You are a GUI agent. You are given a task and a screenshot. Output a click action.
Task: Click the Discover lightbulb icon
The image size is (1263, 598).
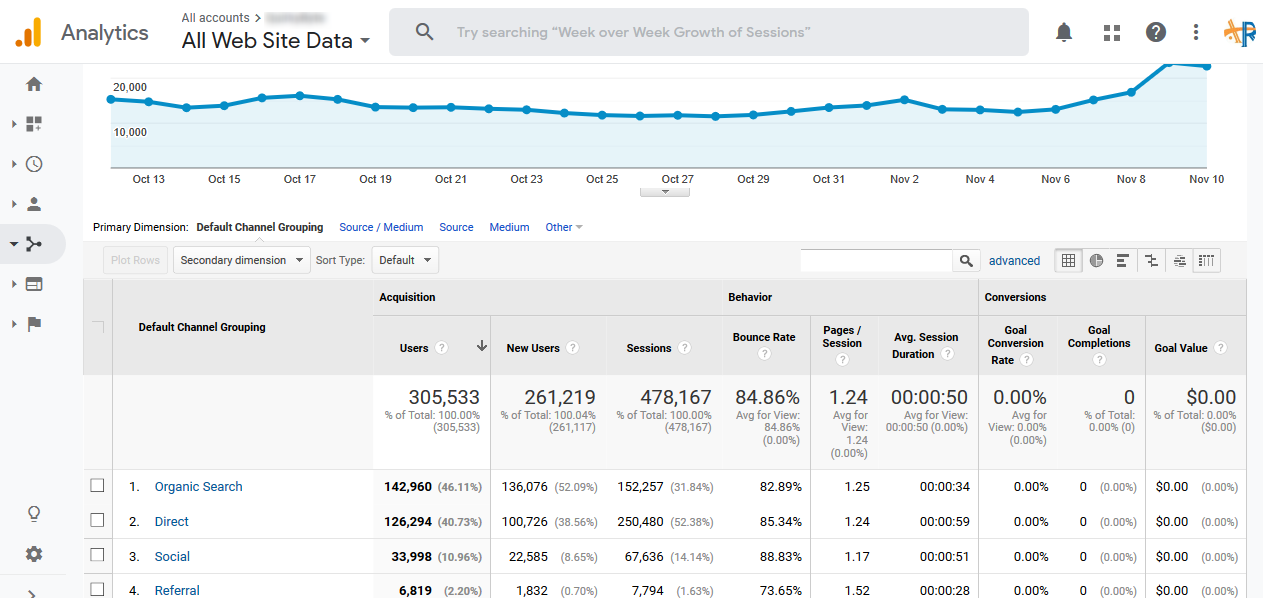pyautogui.click(x=34, y=514)
